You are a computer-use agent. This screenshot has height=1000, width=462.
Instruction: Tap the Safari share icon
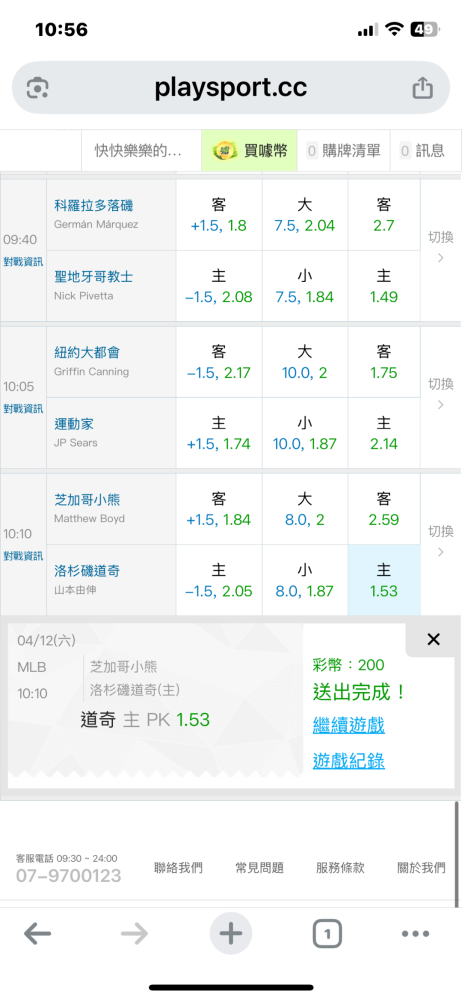(422, 88)
